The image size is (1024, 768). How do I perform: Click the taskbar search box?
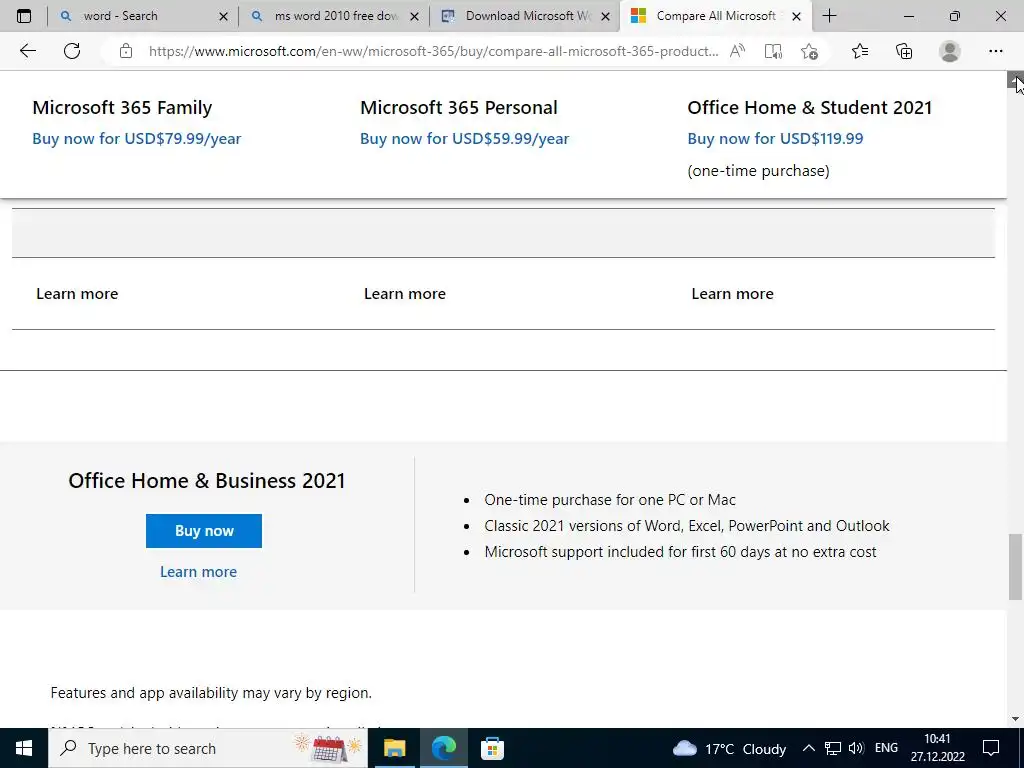[208, 748]
